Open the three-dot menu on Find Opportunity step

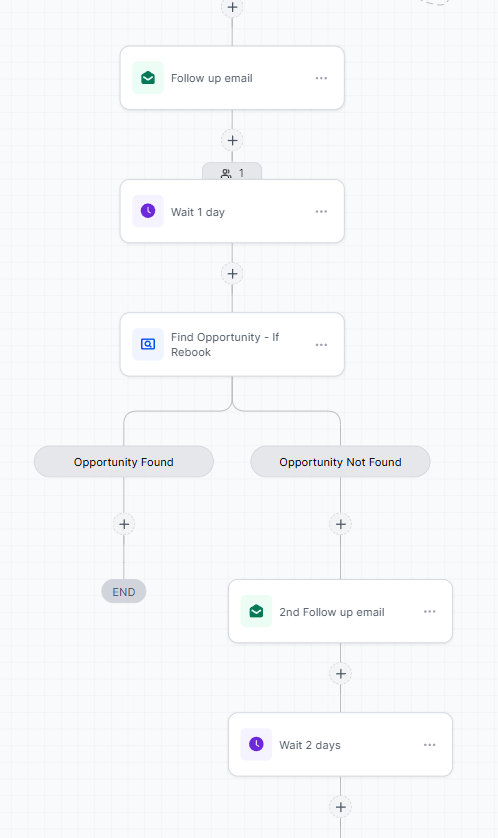pos(321,345)
